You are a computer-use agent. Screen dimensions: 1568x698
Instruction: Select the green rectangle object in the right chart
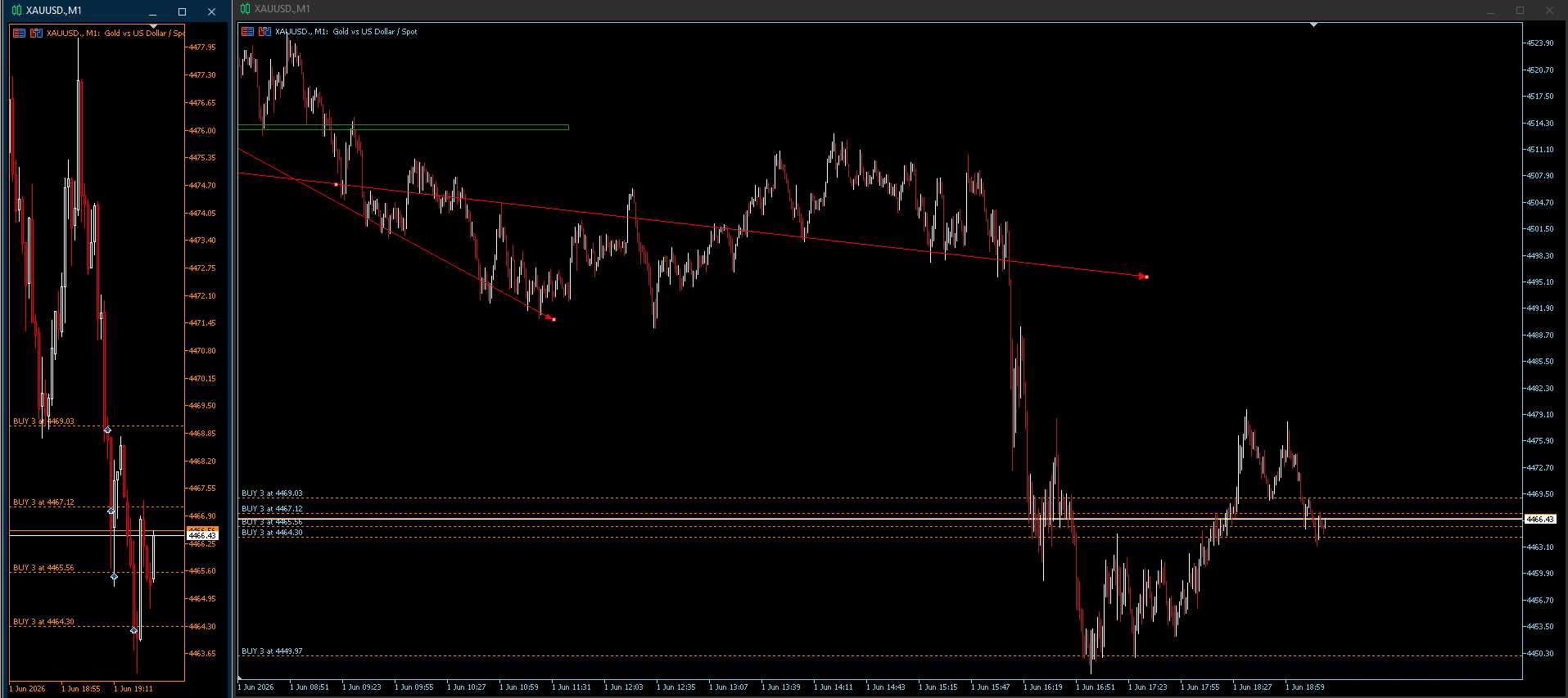[403, 127]
